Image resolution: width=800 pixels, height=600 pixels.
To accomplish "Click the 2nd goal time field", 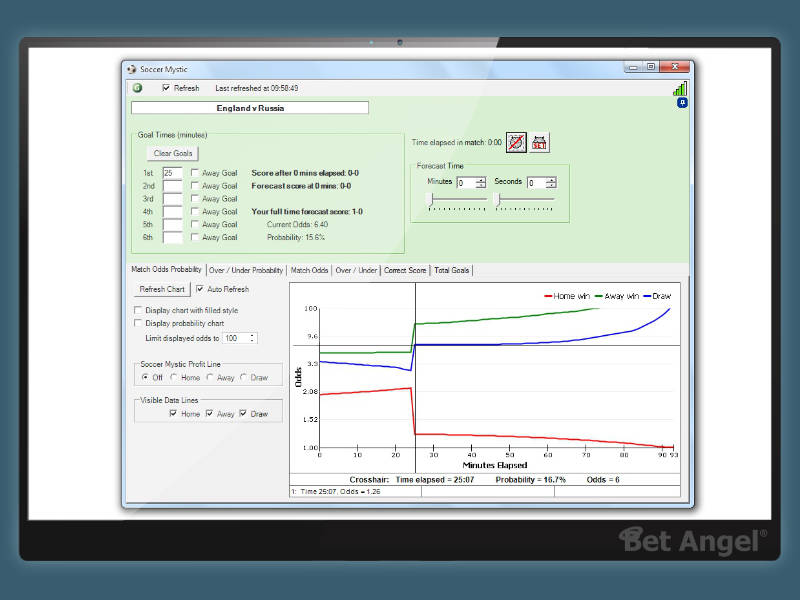I will click(172, 186).
